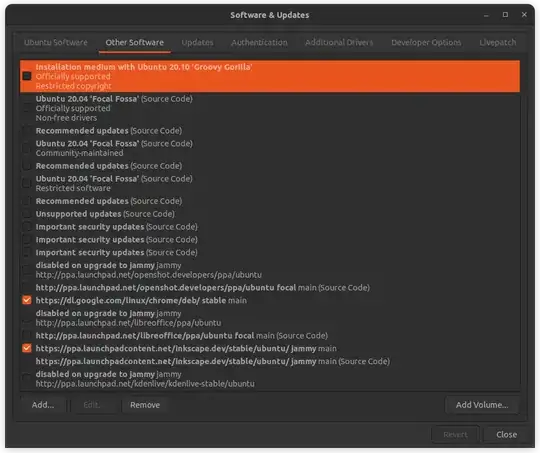This screenshot has height=453, width=540.
Task: Switch to the Ubuntu Software tab
Action: pos(56,42)
